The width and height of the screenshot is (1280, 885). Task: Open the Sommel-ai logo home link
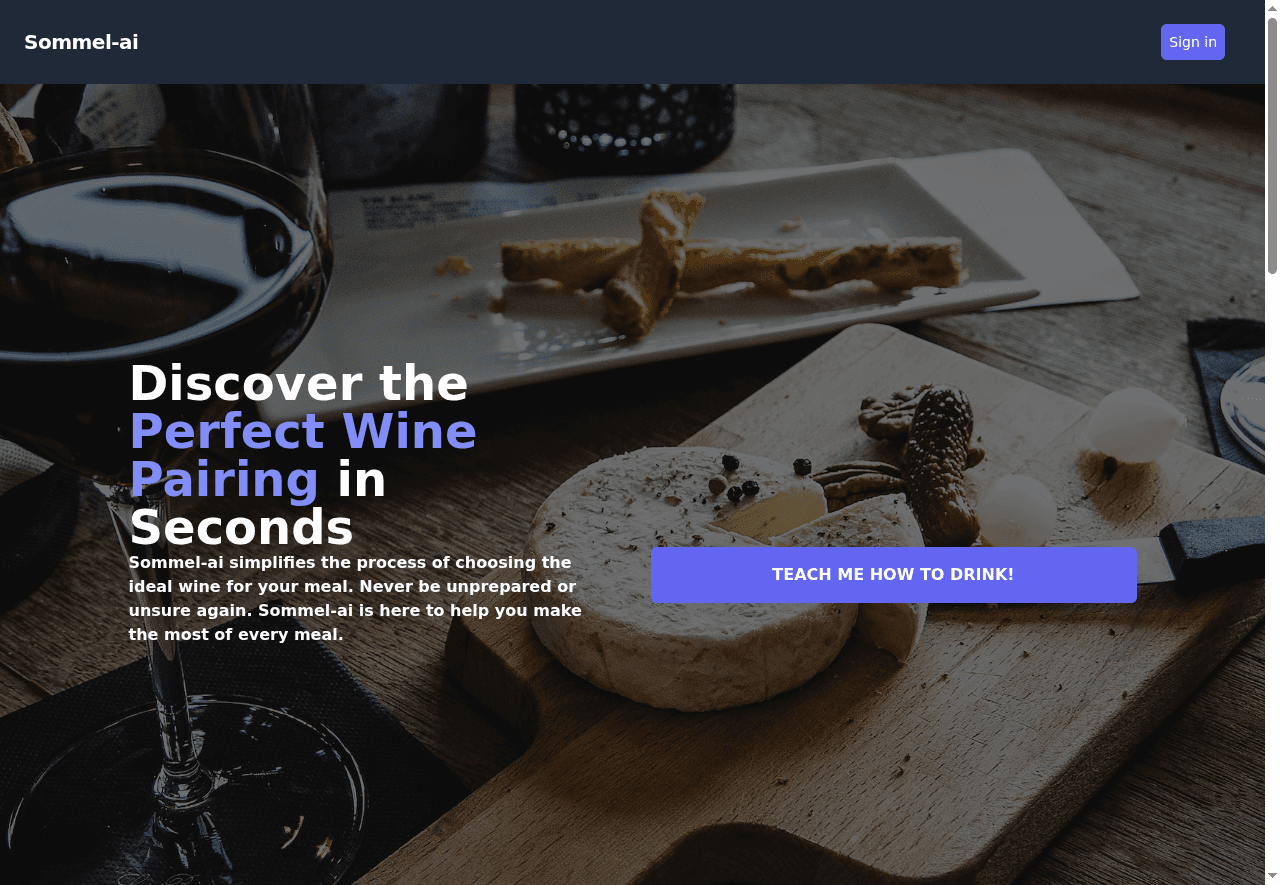click(81, 42)
